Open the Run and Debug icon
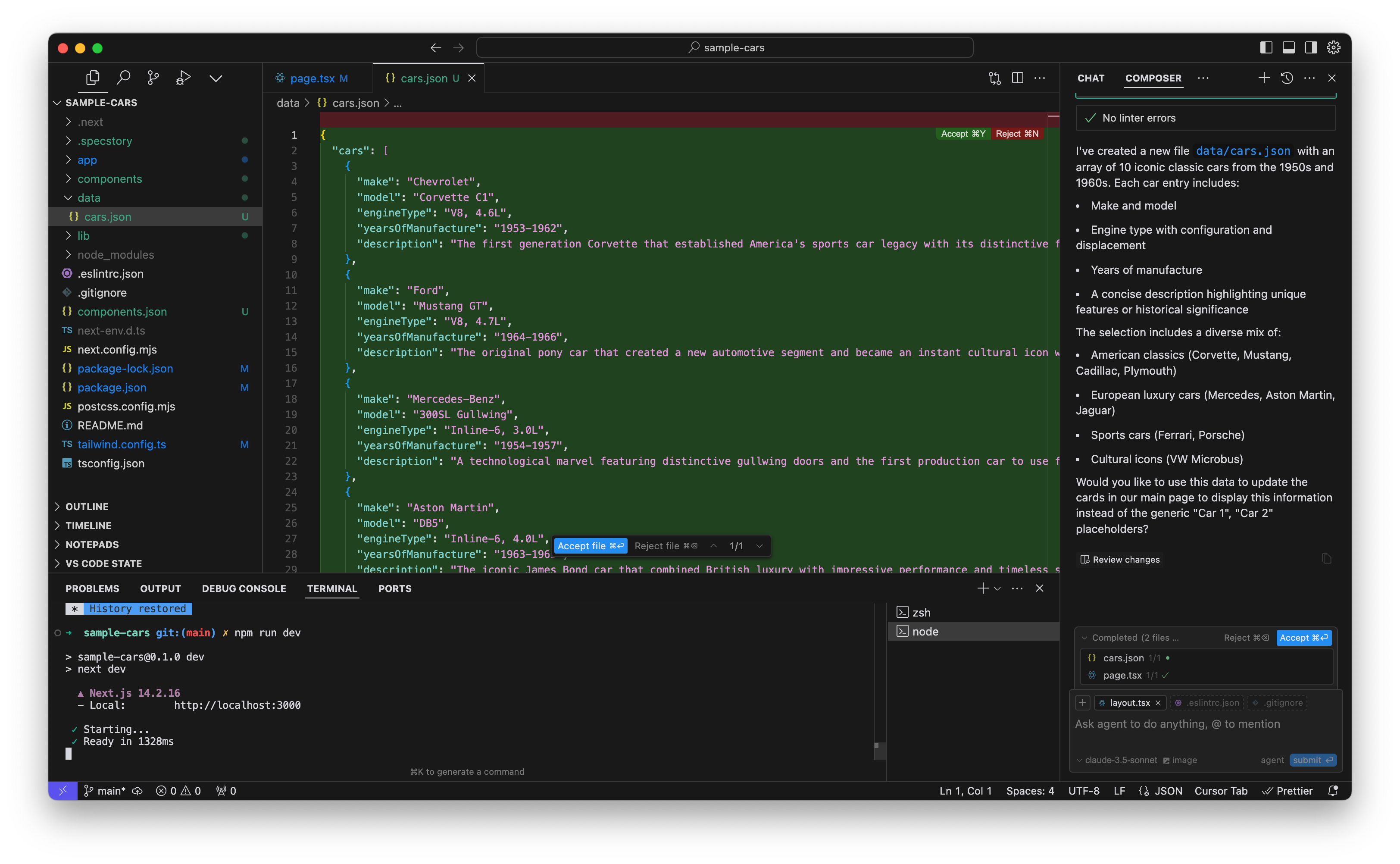1400x864 pixels. coord(183,78)
